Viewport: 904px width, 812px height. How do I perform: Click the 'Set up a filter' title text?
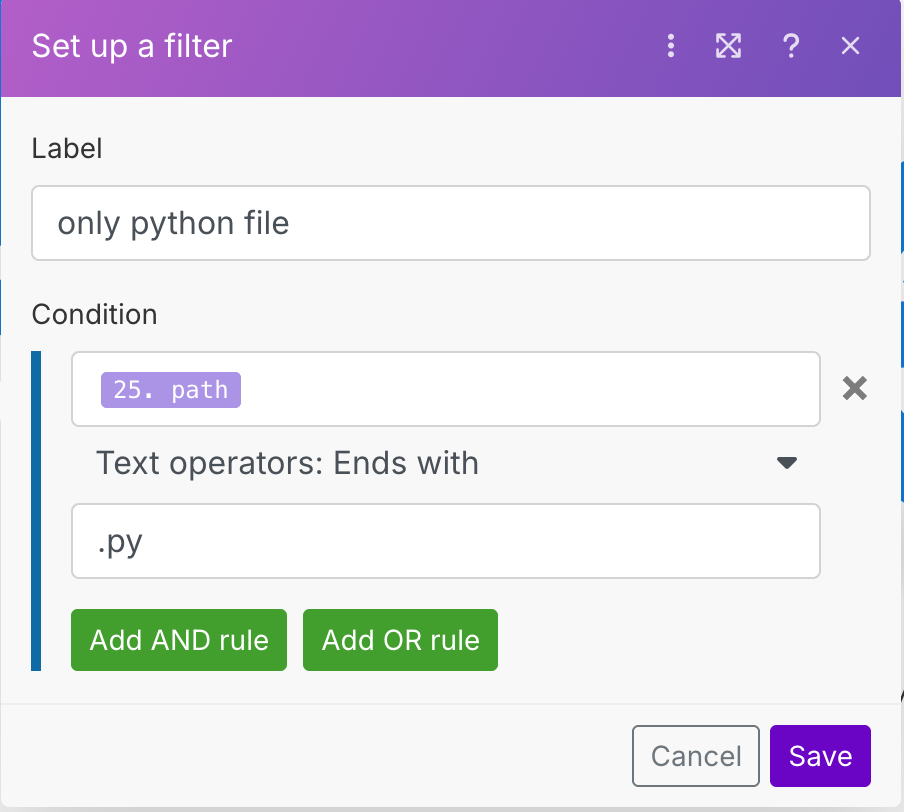[132, 46]
